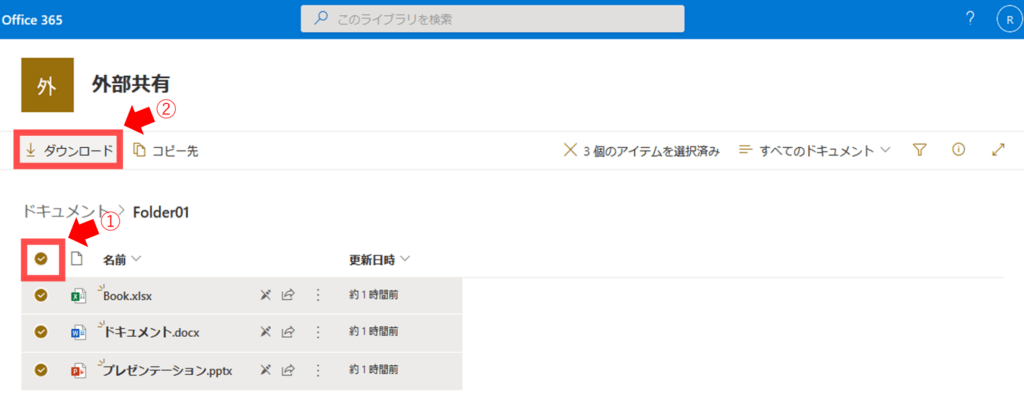Image resolution: width=1024 pixels, height=414 pixels.
Task: Open the account profile circle R
Action: coord(1007,19)
